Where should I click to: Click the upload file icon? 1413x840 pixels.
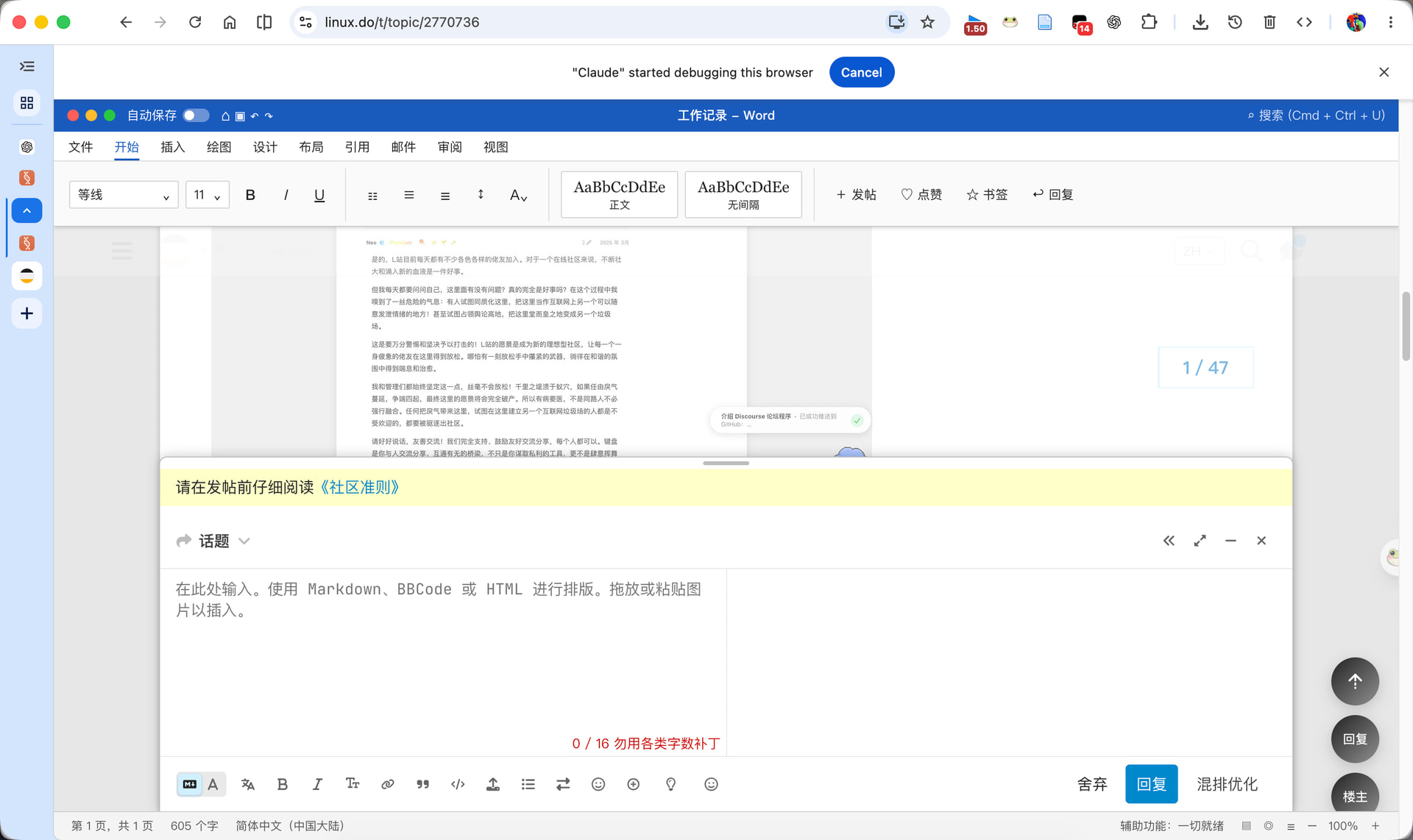(x=493, y=784)
